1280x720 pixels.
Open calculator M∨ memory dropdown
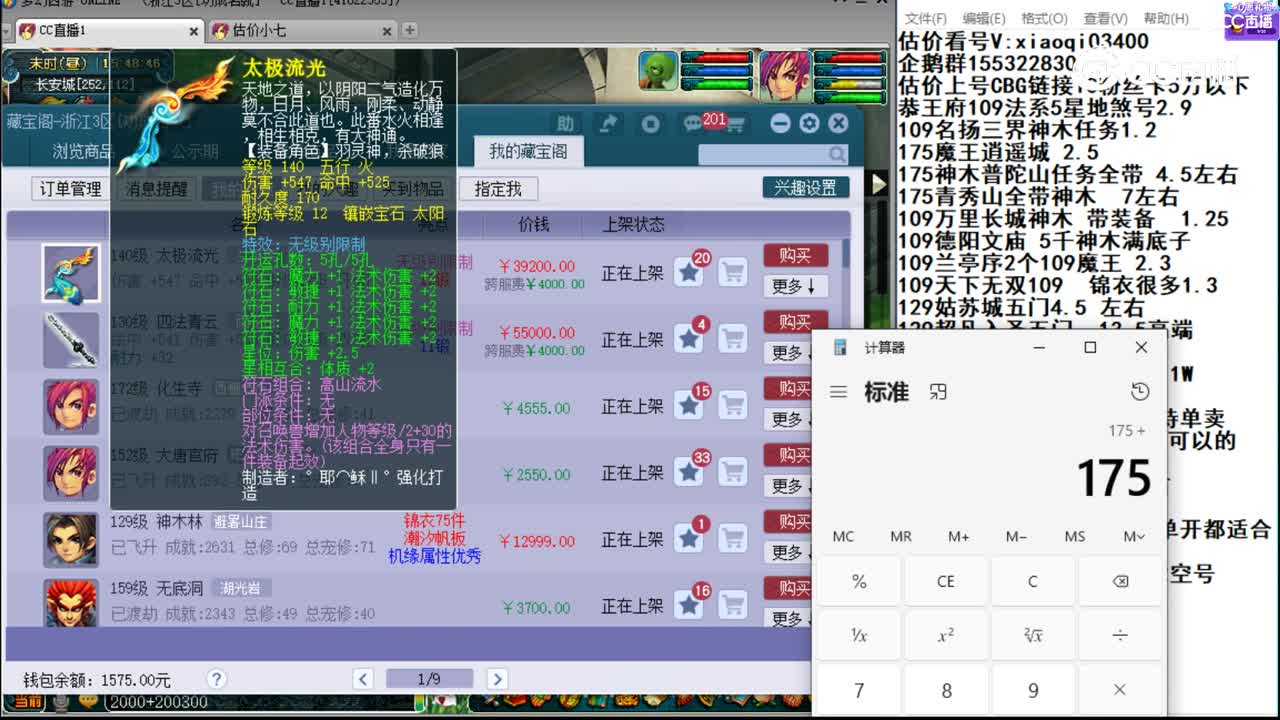(1133, 536)
